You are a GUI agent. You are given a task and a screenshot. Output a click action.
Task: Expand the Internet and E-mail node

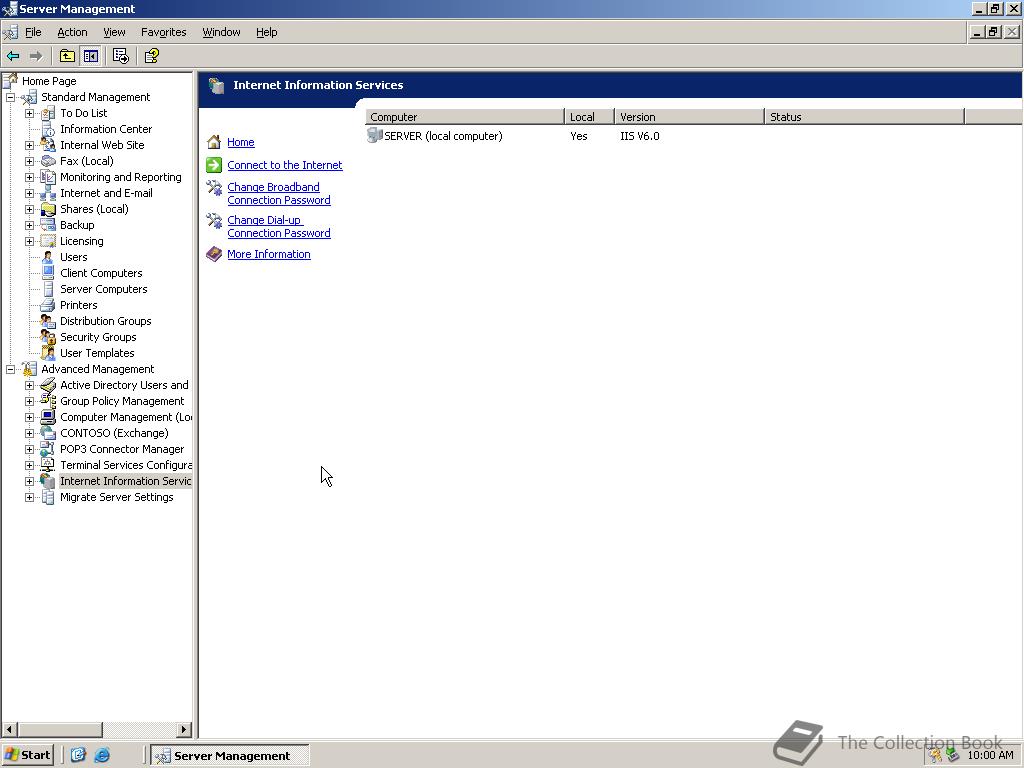tap(29, 193)
